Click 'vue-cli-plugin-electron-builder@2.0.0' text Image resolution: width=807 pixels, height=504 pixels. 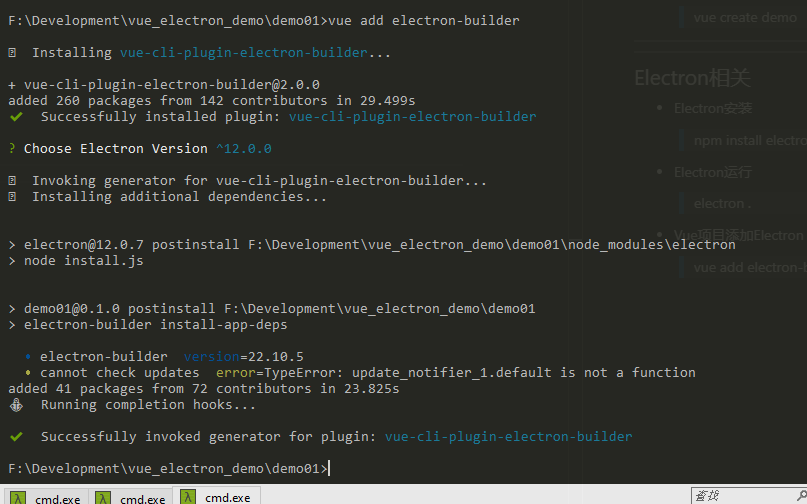coord(172,84)
